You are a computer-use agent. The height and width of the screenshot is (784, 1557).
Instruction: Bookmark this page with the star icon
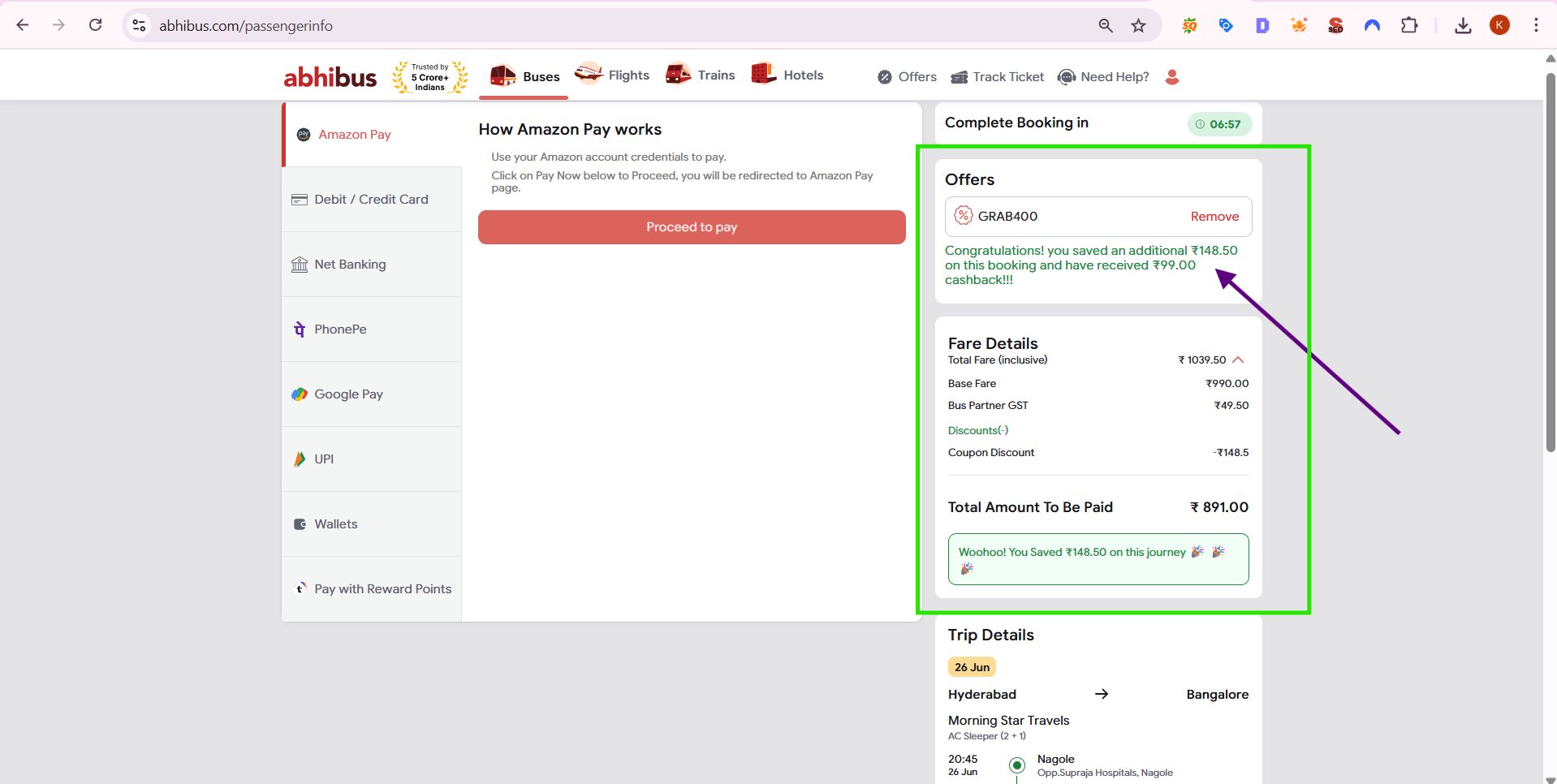1139,25
